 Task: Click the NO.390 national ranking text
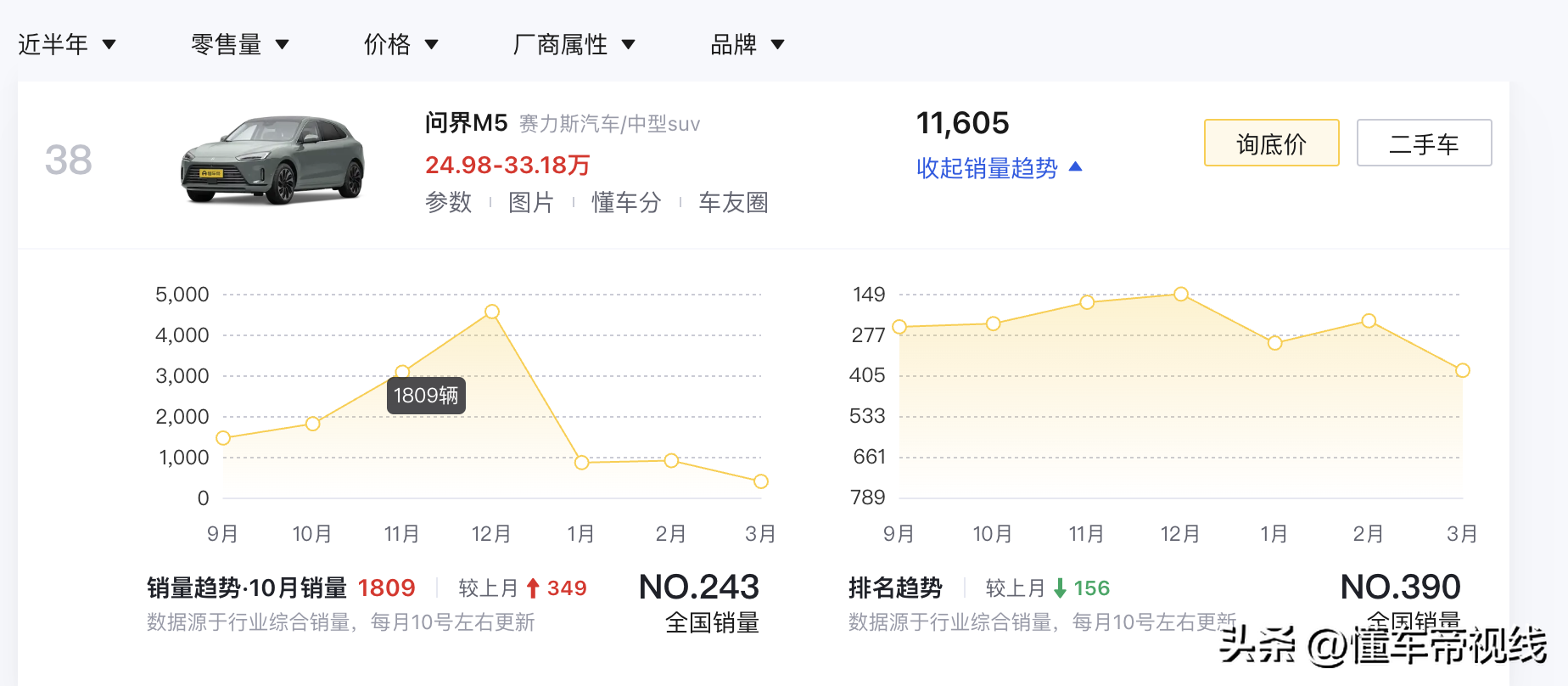click(1401, 587)
